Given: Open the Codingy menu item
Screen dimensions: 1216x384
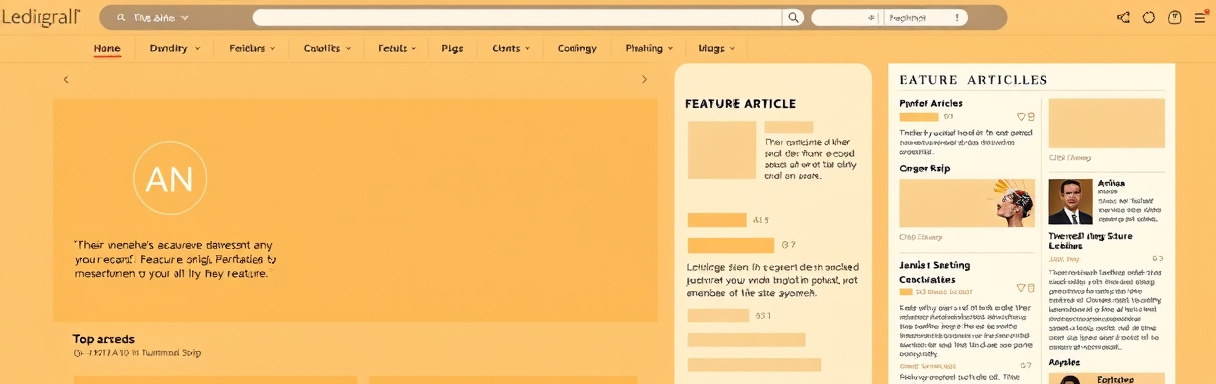Looking at the screenshot, I should [577, 48].
